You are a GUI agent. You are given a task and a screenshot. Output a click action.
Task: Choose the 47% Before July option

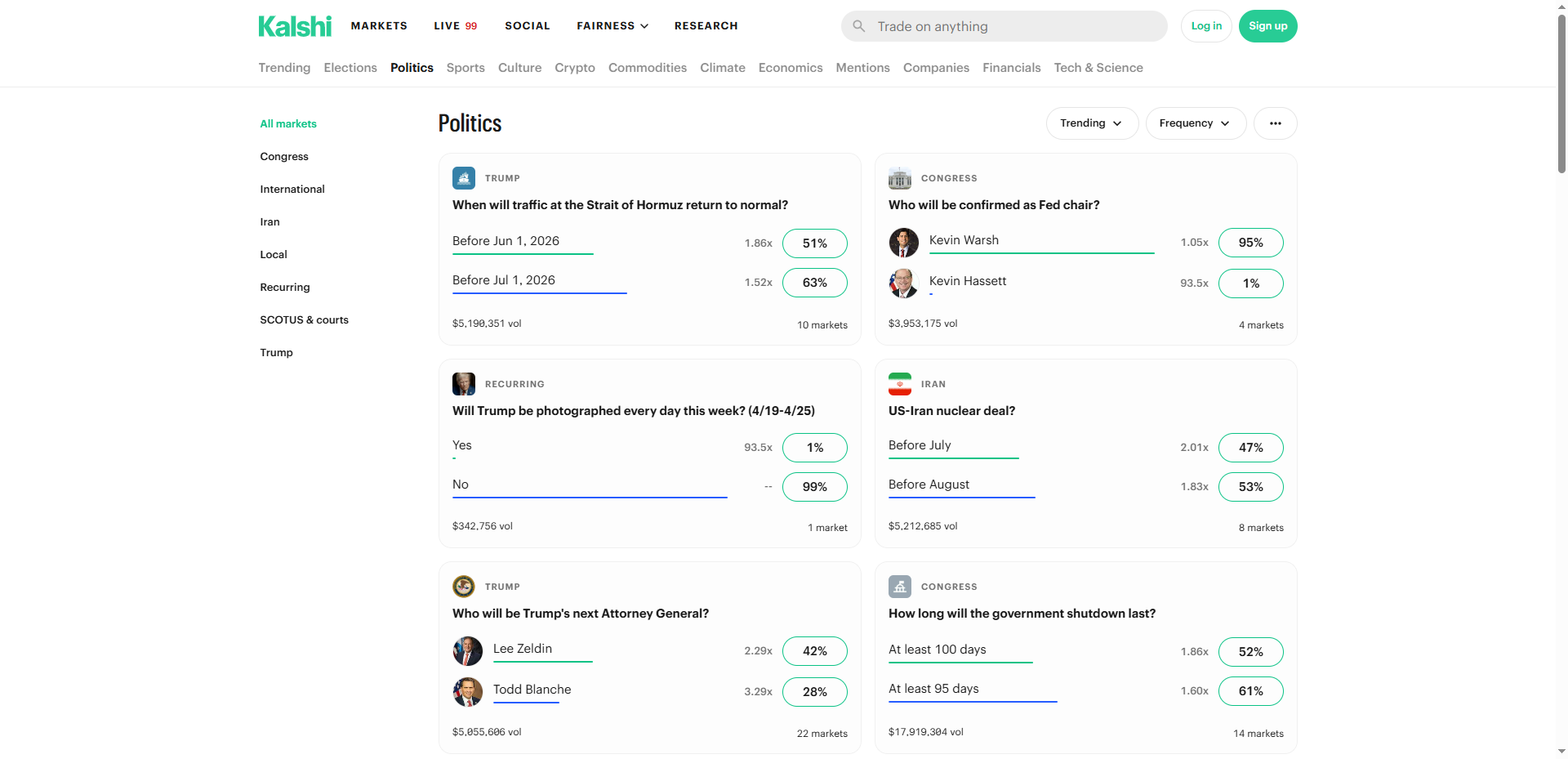[x=1250, y=448]
